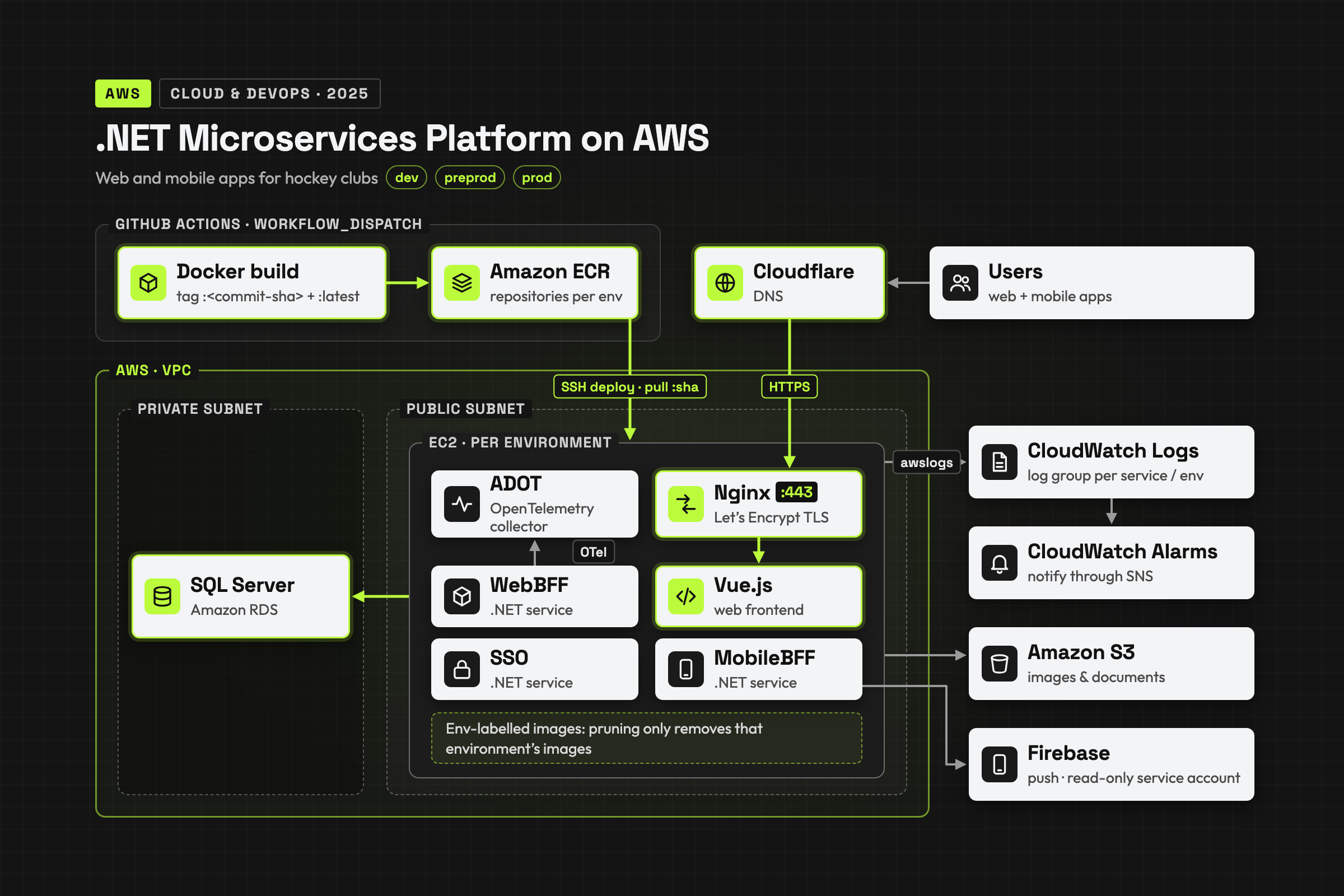Click the Amazon S3 bucket icon
This screenshot has height=896, width=1344.
point(1000,664)
